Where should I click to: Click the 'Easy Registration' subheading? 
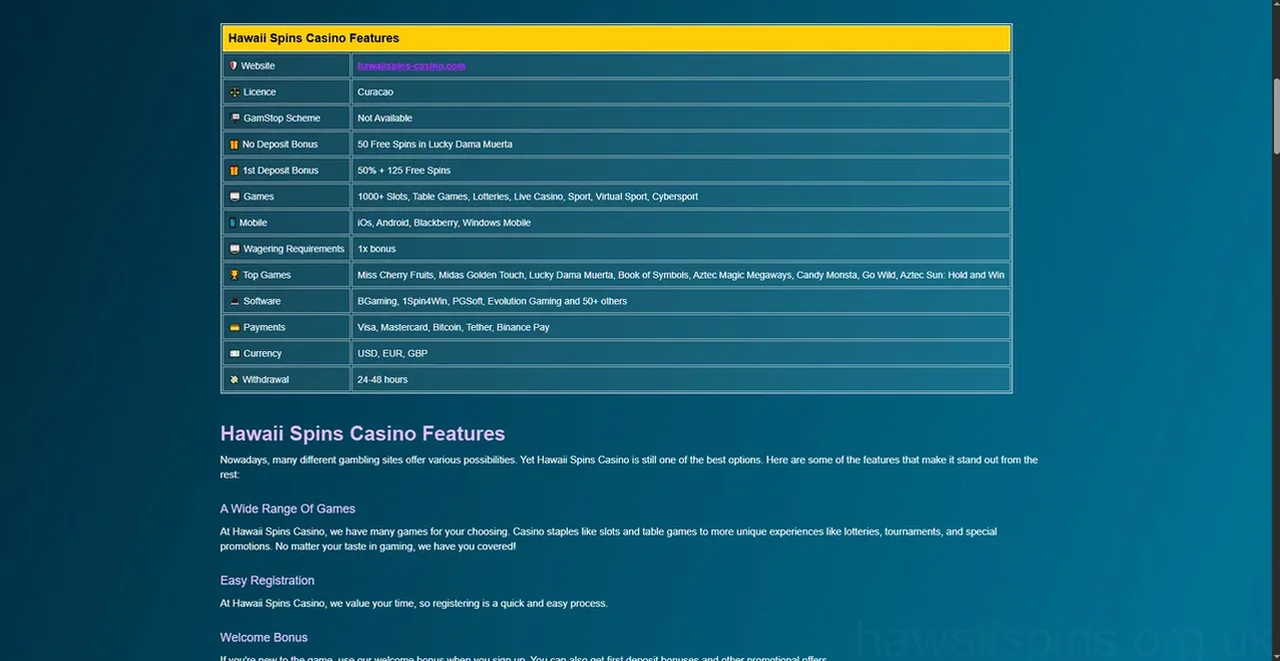(x=267, y=581)
